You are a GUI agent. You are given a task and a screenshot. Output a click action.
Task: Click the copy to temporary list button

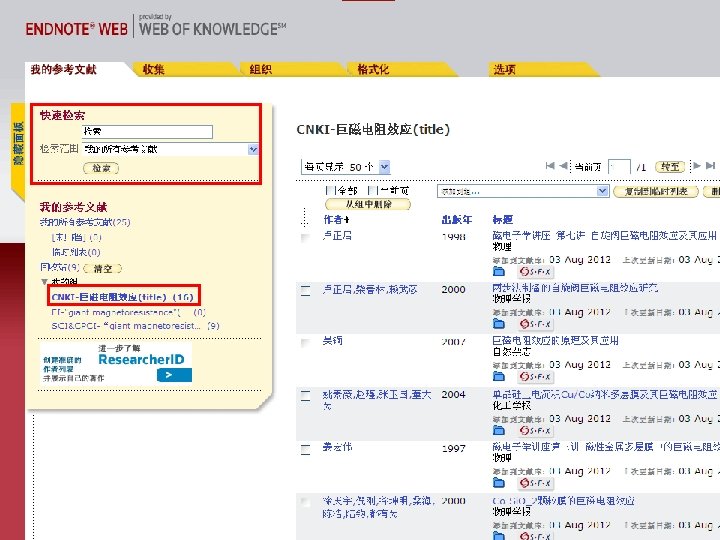pos(656,191)
